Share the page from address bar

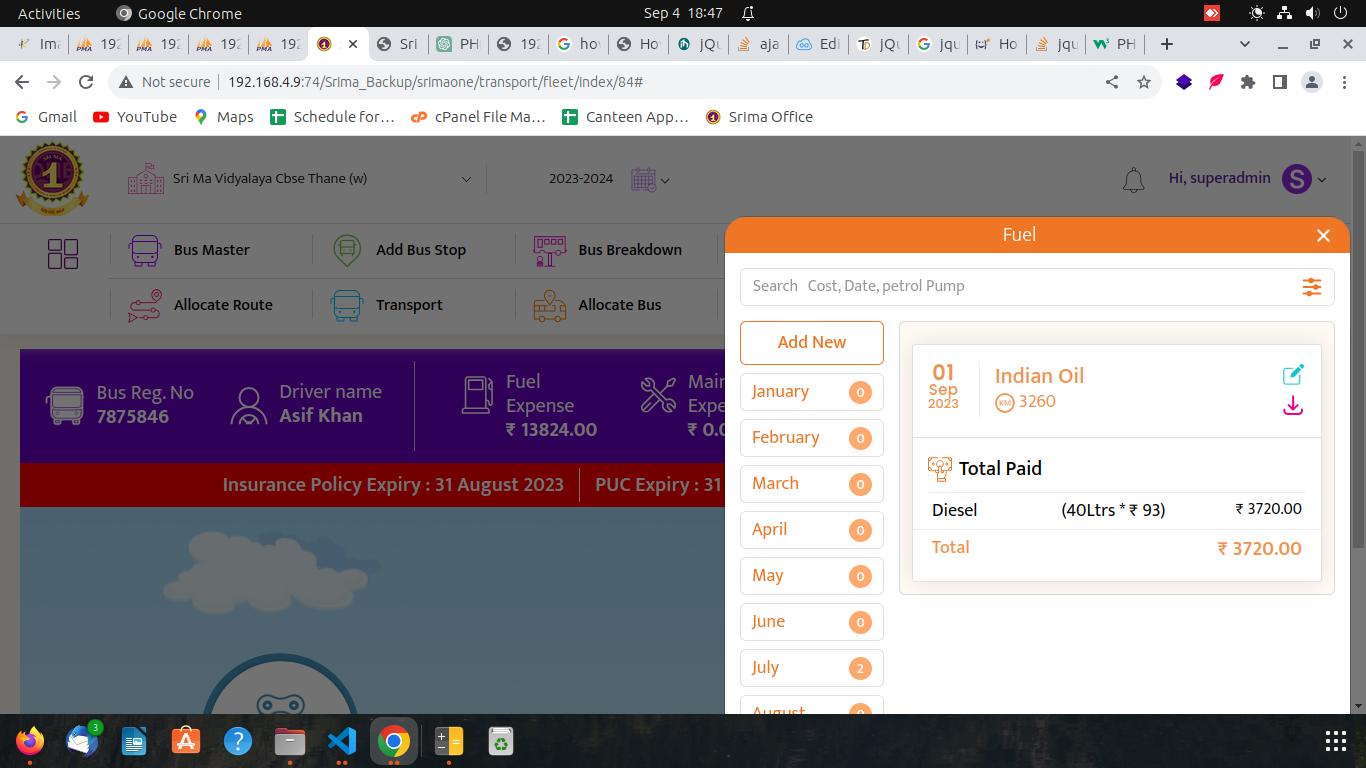tap(1112, 82)
